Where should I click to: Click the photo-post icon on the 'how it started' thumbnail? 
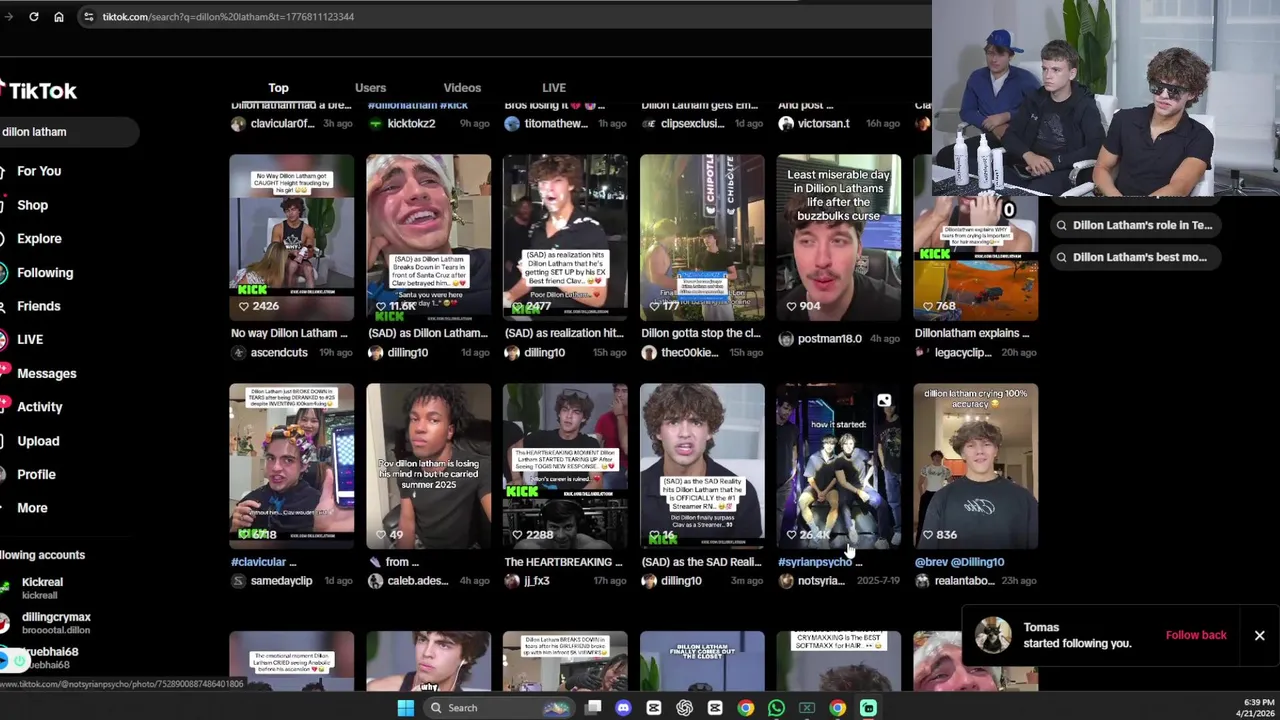[x=884, y=401]
